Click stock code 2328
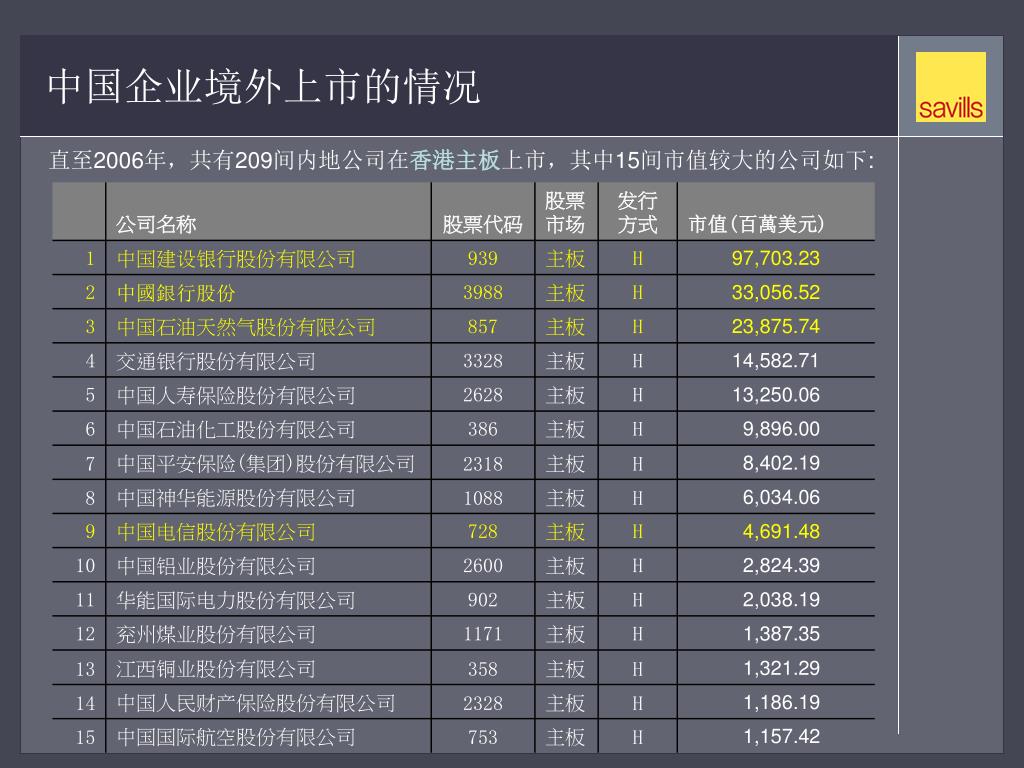1024x768 pixels. pyautogui.click(x=483, y=703)
